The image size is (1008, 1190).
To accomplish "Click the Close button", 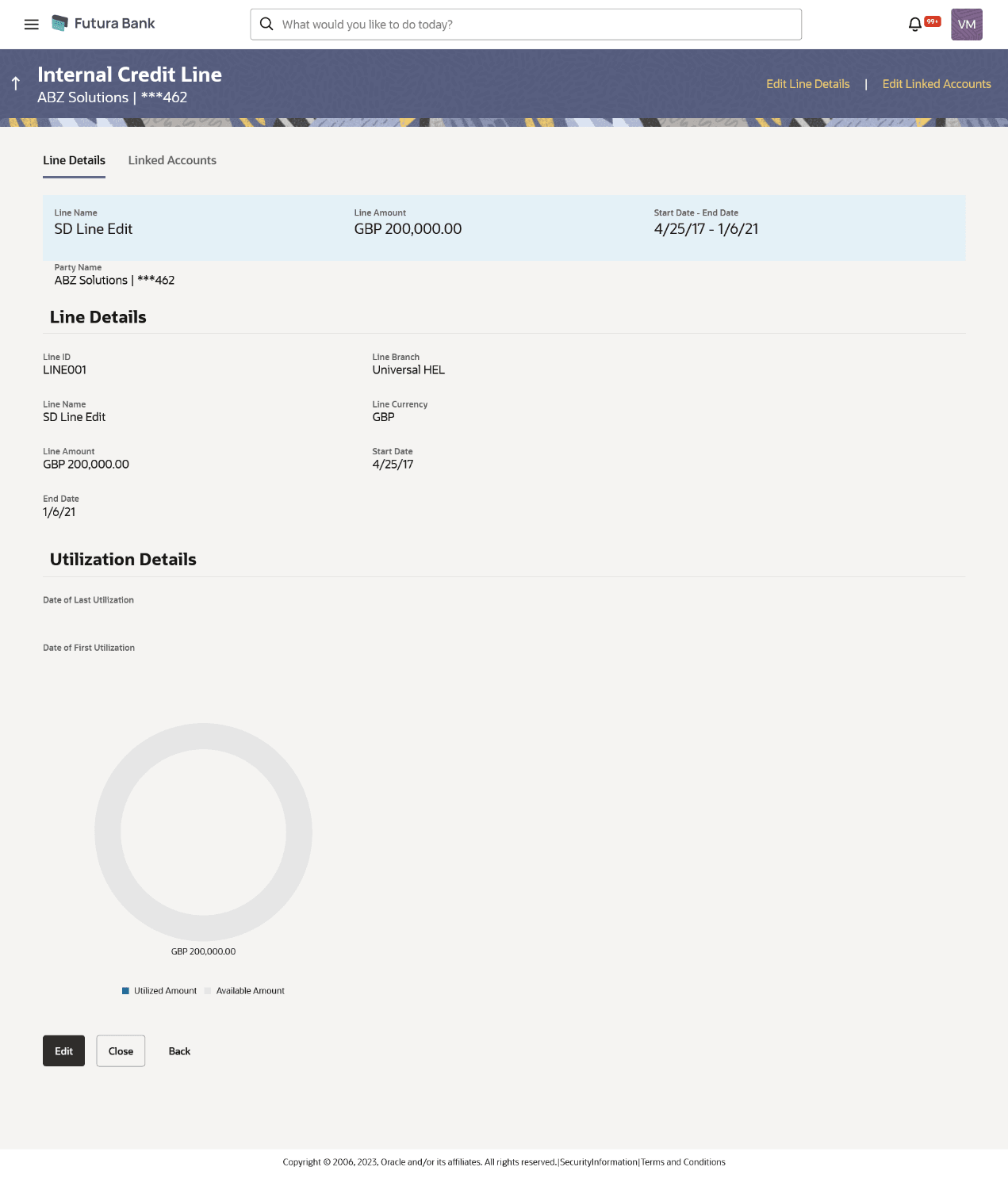I will tap(121, 1051).
